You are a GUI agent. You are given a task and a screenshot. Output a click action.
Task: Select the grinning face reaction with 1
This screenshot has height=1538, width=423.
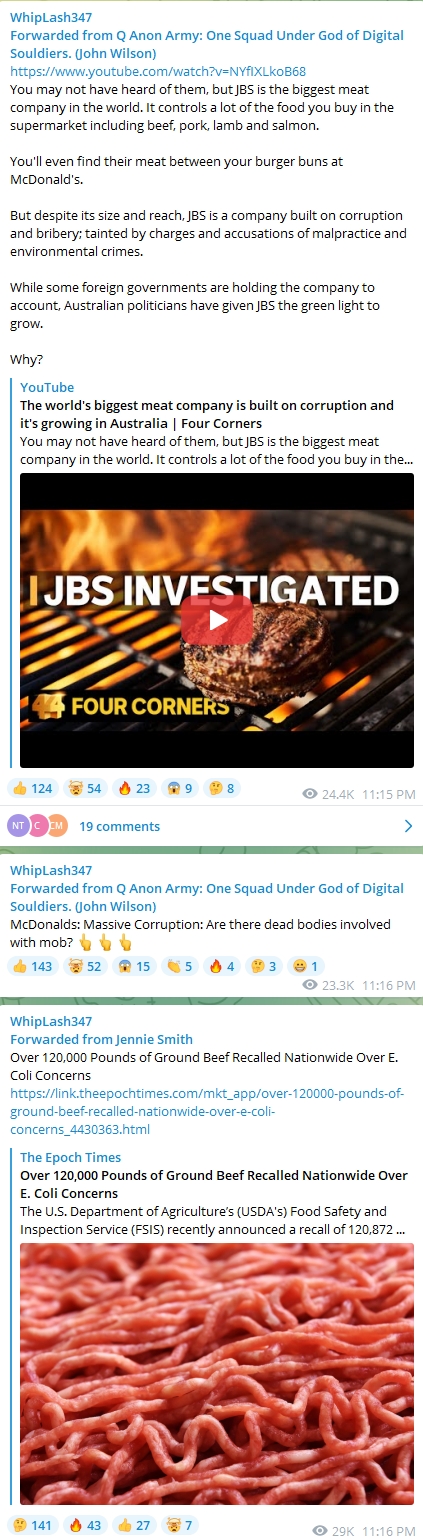pos(303,966)
